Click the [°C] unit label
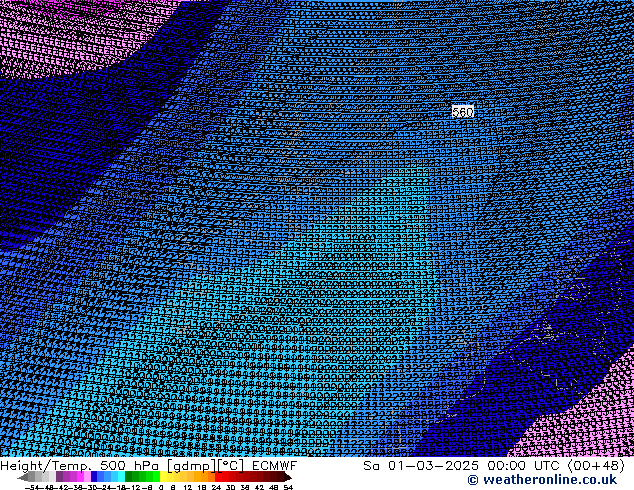The image size is (634, 490). [x=231, y=466]
